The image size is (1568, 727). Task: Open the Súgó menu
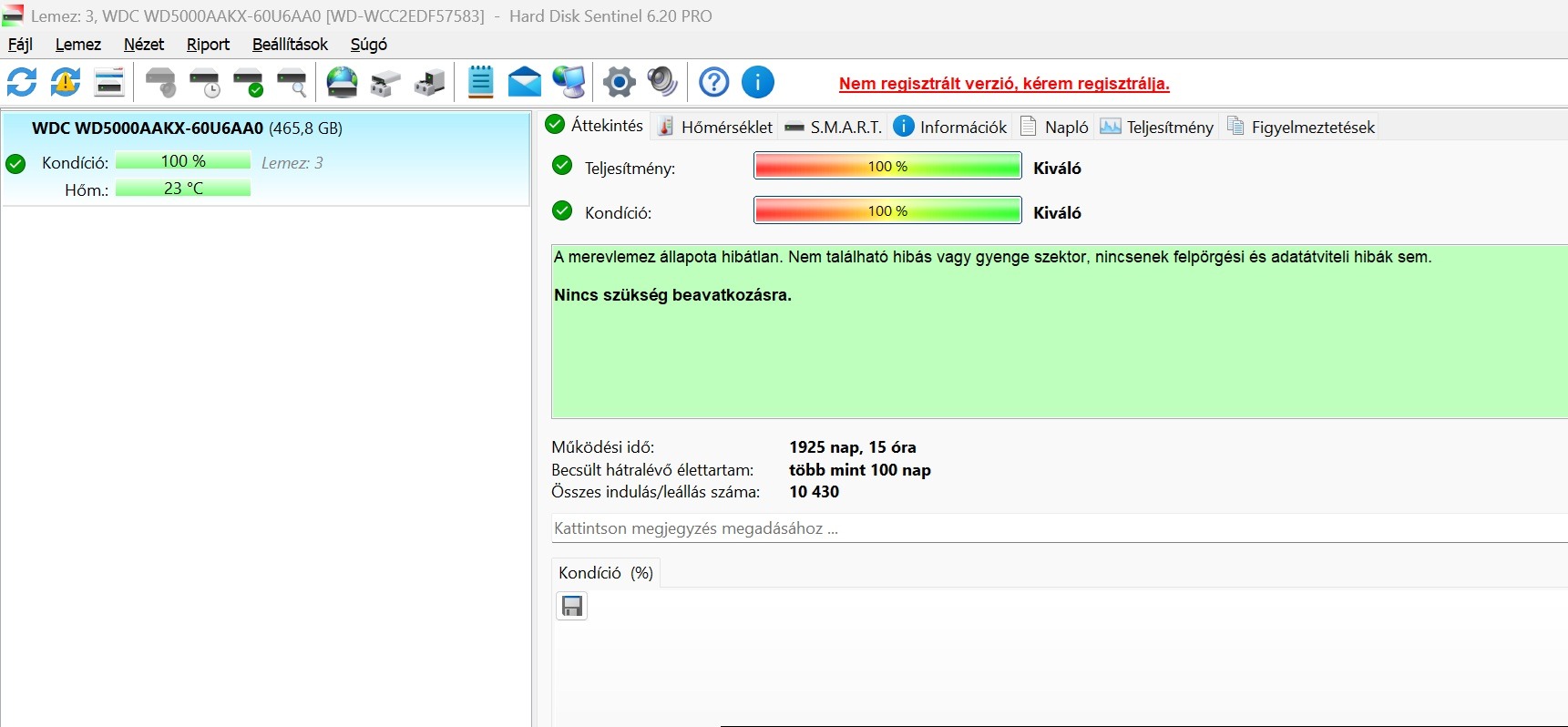coord(369,44)
